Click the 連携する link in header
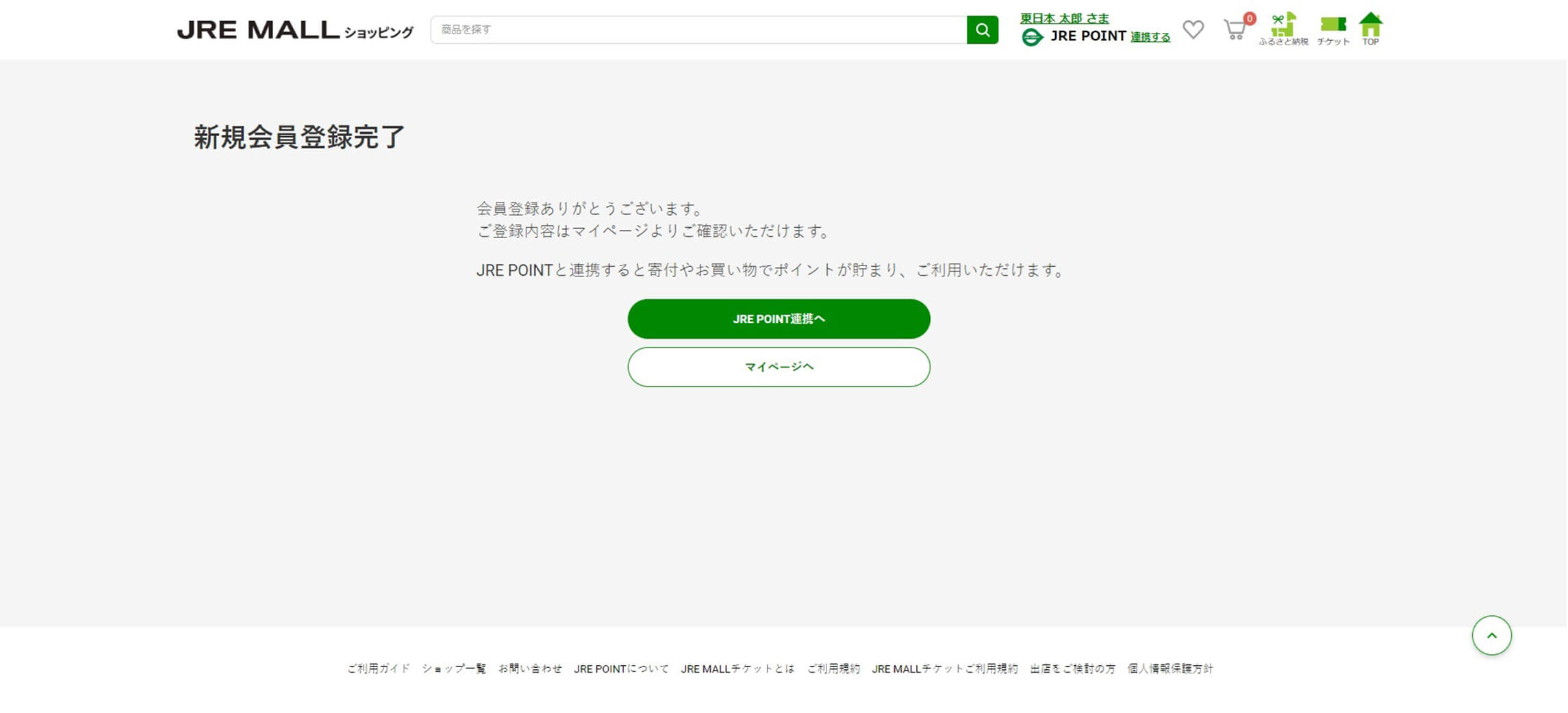The image size is (1568, 713). [x=1150, y=37]
